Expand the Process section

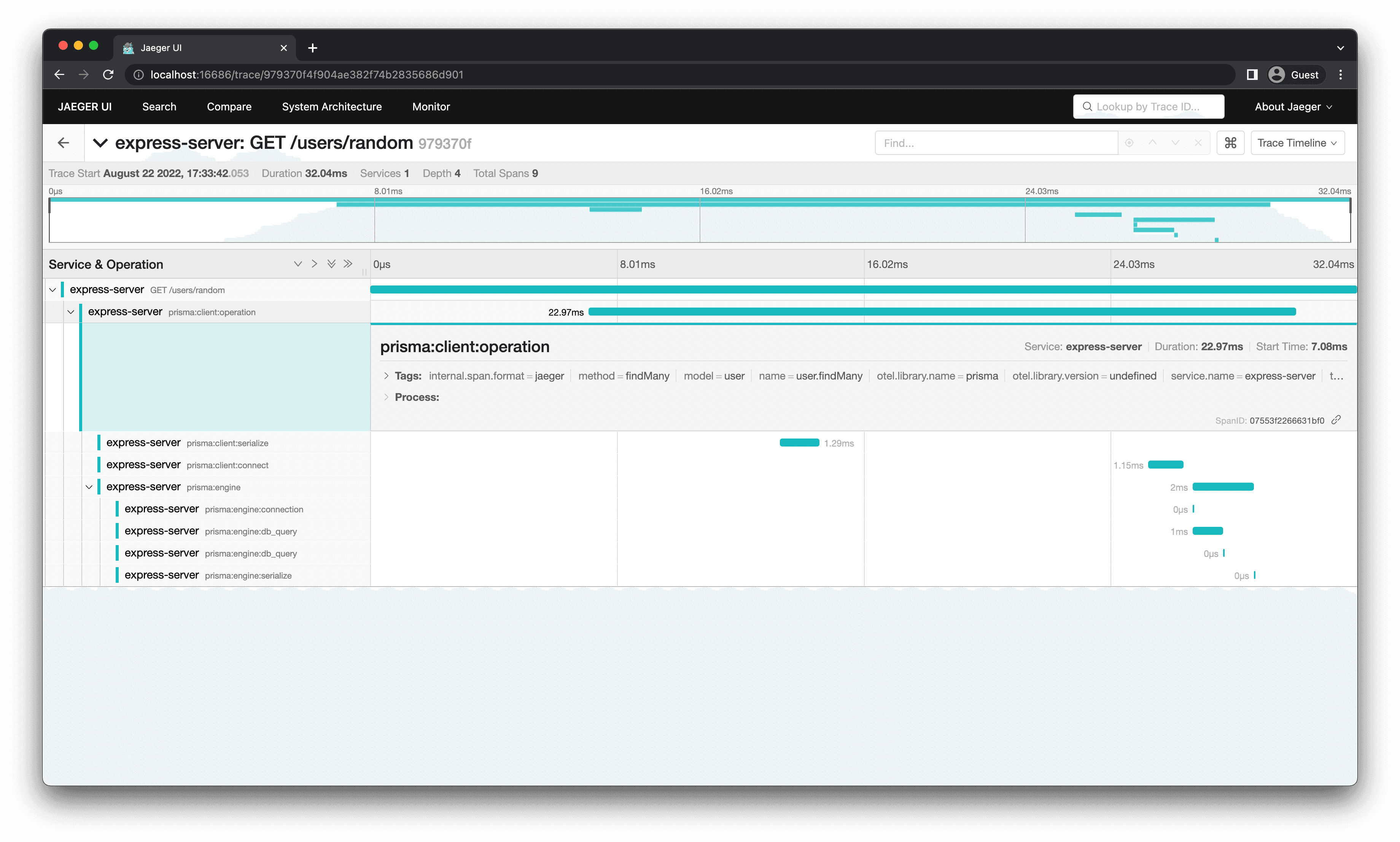tap(386, 397)
